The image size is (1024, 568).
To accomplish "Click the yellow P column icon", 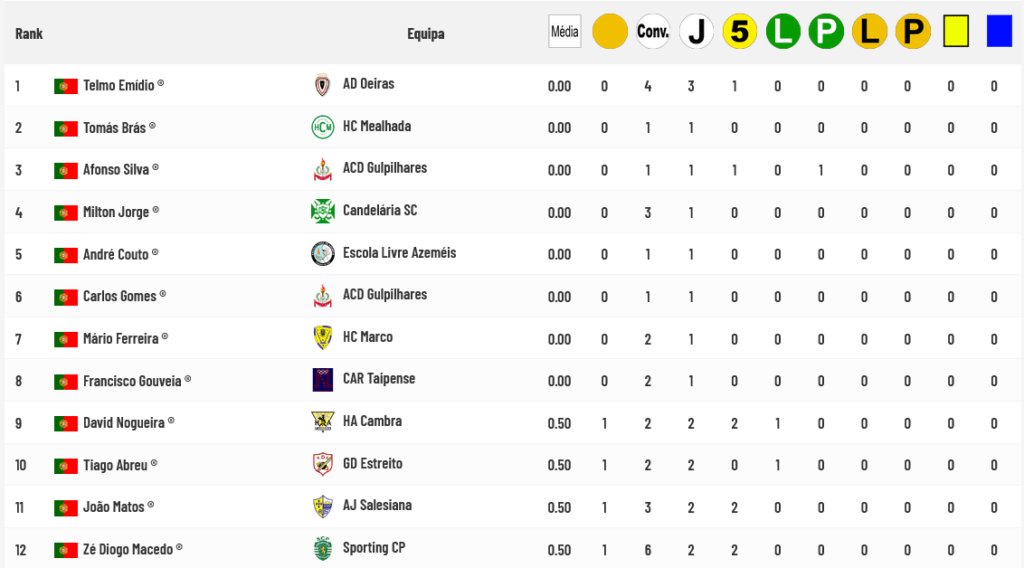I will click(912, 32).
